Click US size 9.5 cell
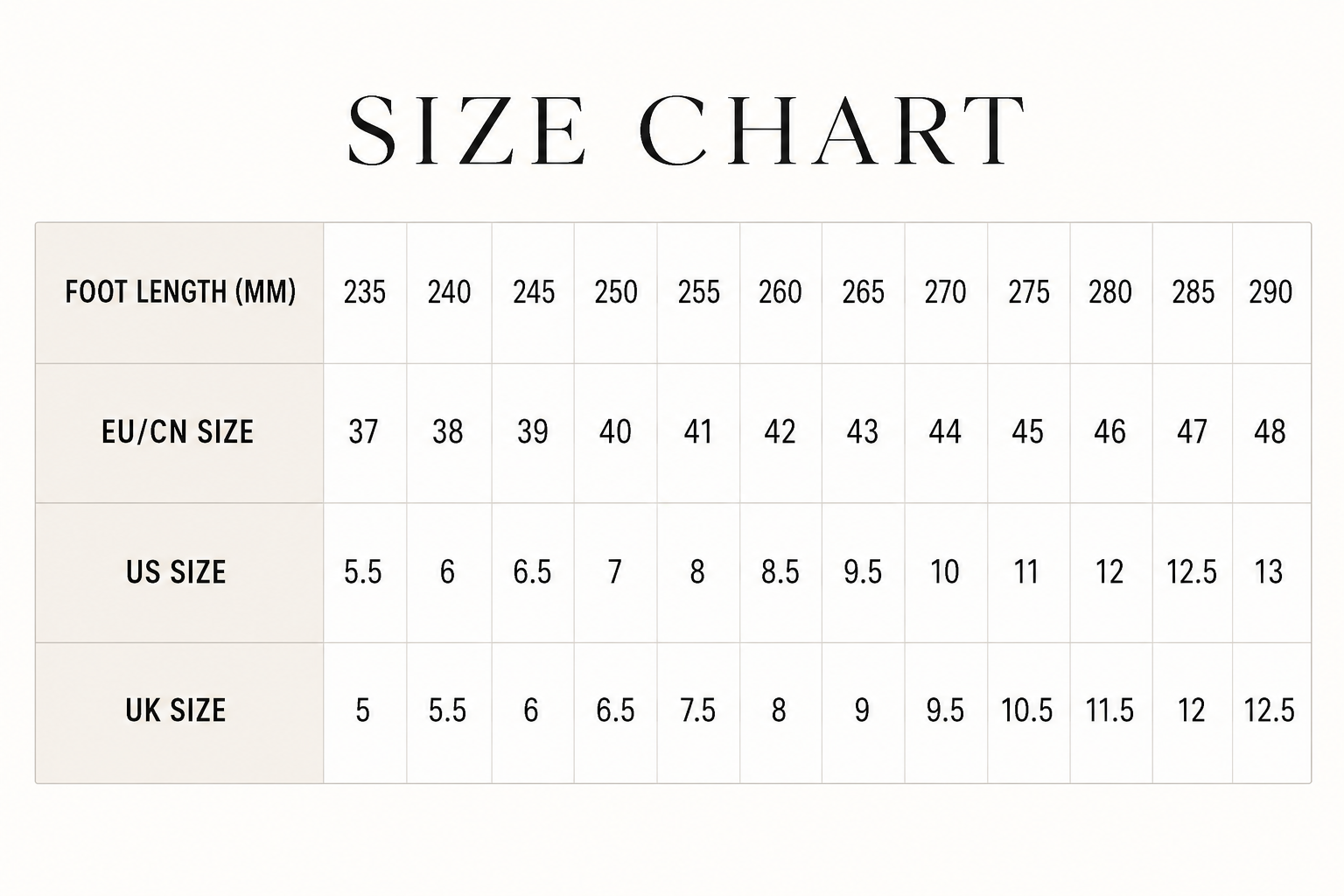The image size is (1344, 896). coord(863,573)
